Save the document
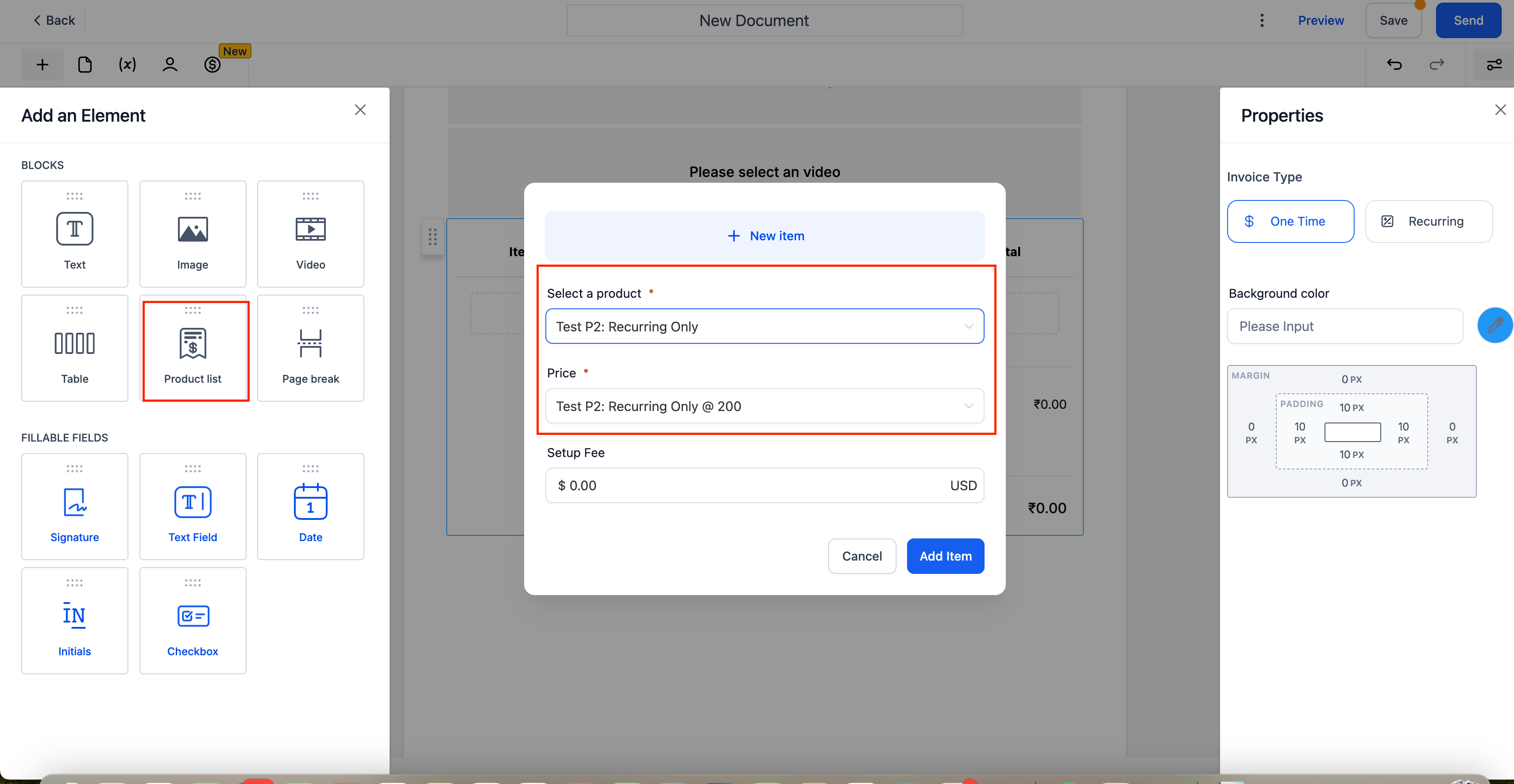The width and height of the screenshot is (1514, 784). point(1393,20)
